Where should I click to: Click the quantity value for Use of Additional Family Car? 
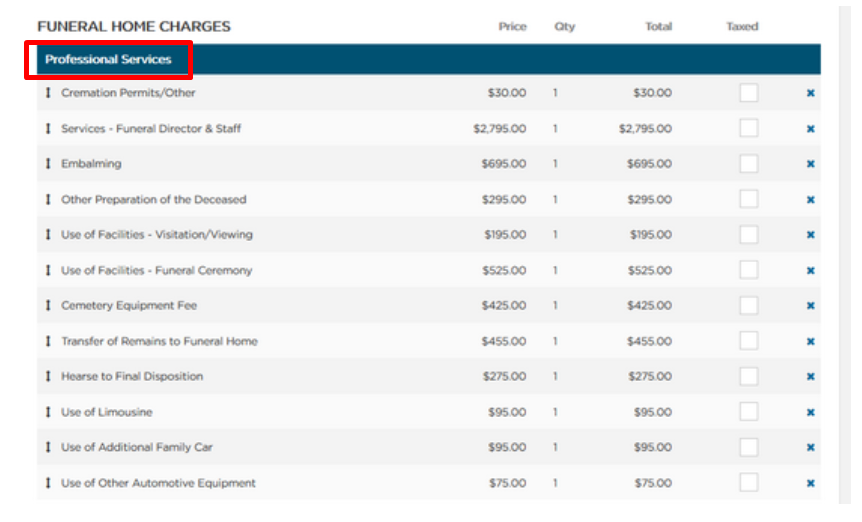pos(555,447)
